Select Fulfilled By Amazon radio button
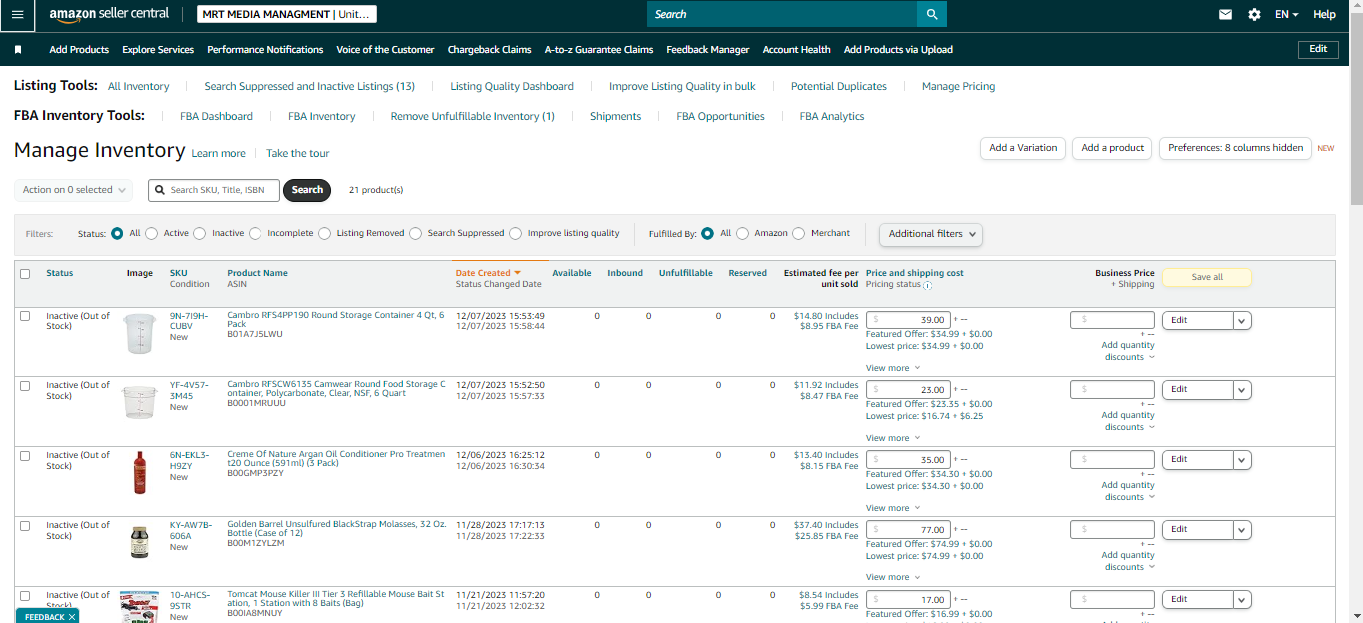The height and width of the screenshot is (623, 1363). coord(742,233)
